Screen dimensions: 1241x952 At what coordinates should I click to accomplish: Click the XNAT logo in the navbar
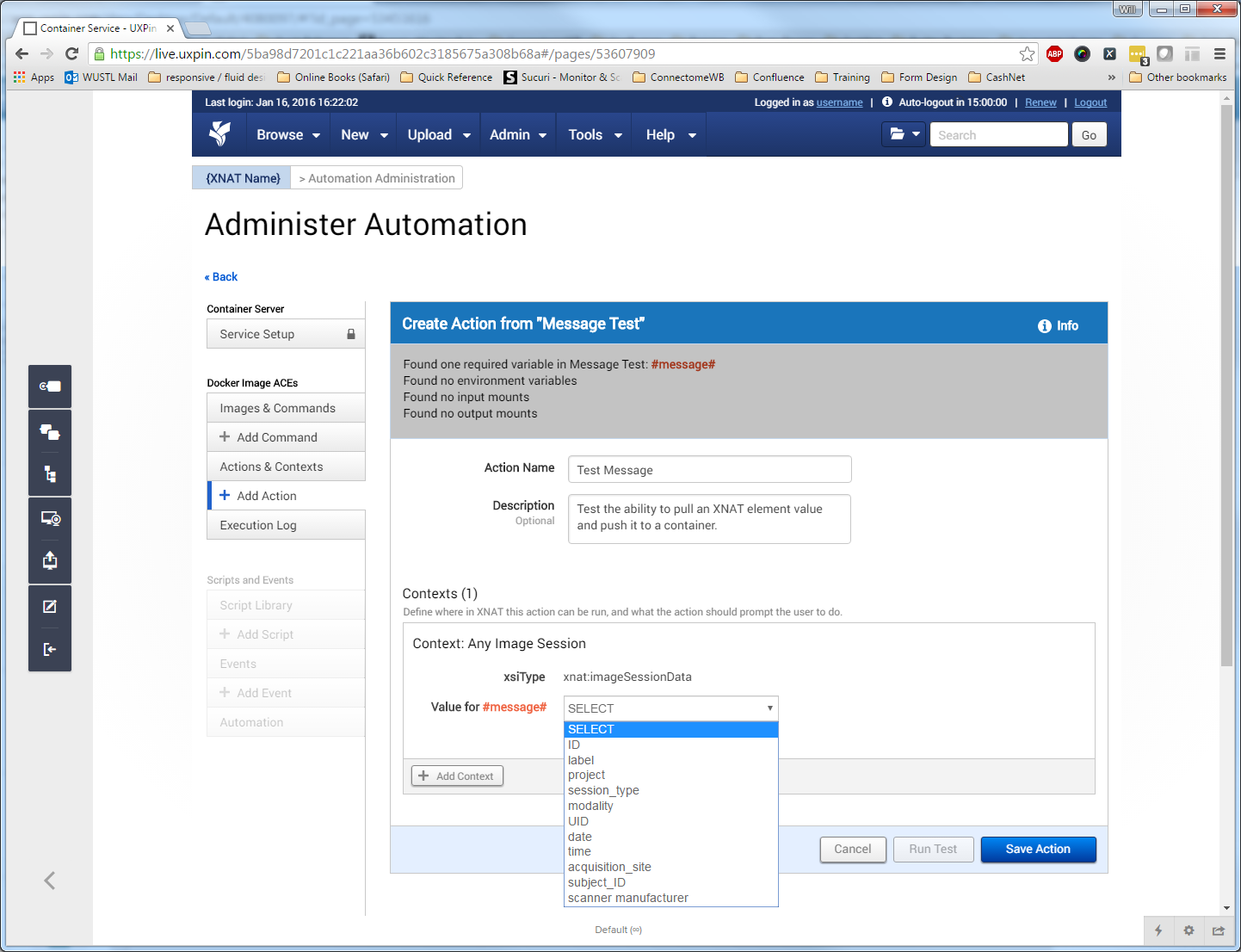click(220, 134)
